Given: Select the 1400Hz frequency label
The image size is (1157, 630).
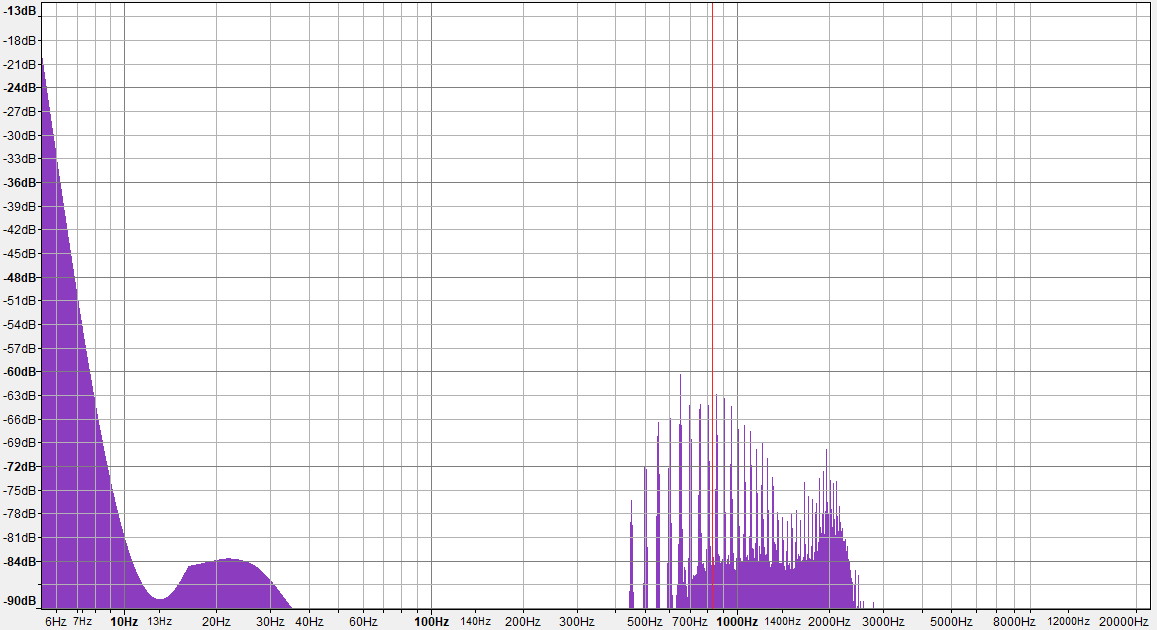Looking at the screenshot, I should pos(782,622).
